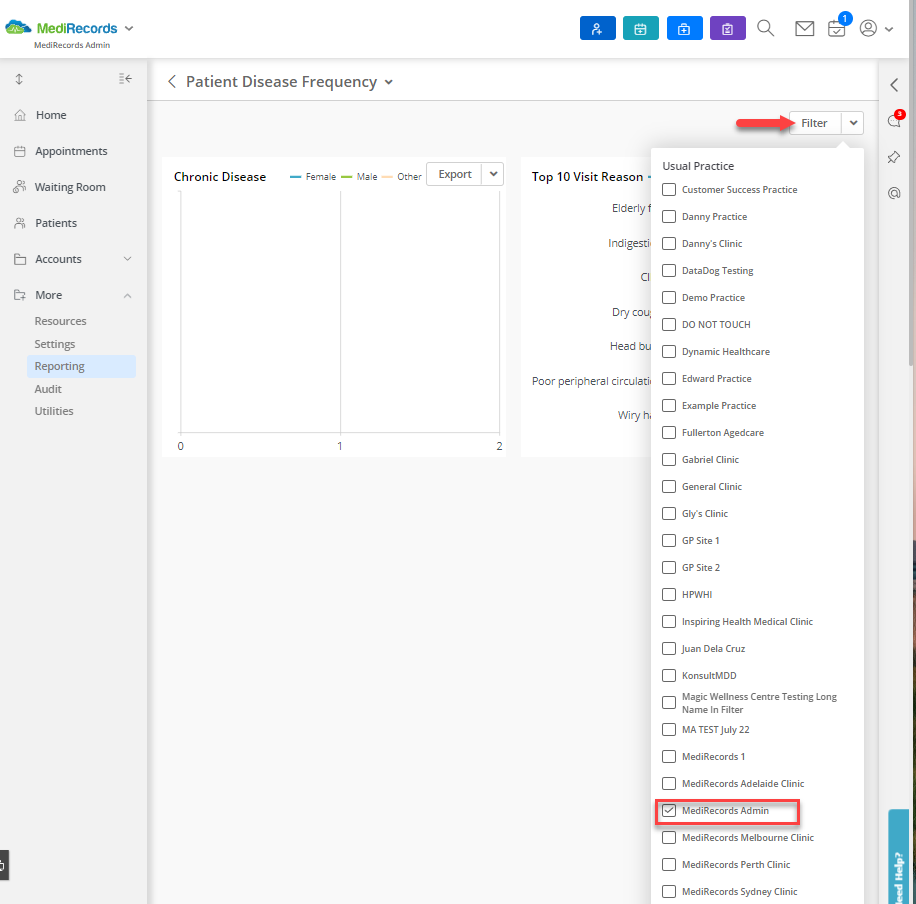916x904 pixels.
Task: Collapse the sidebar navigation menu icon
Action: tap(125, 79)
